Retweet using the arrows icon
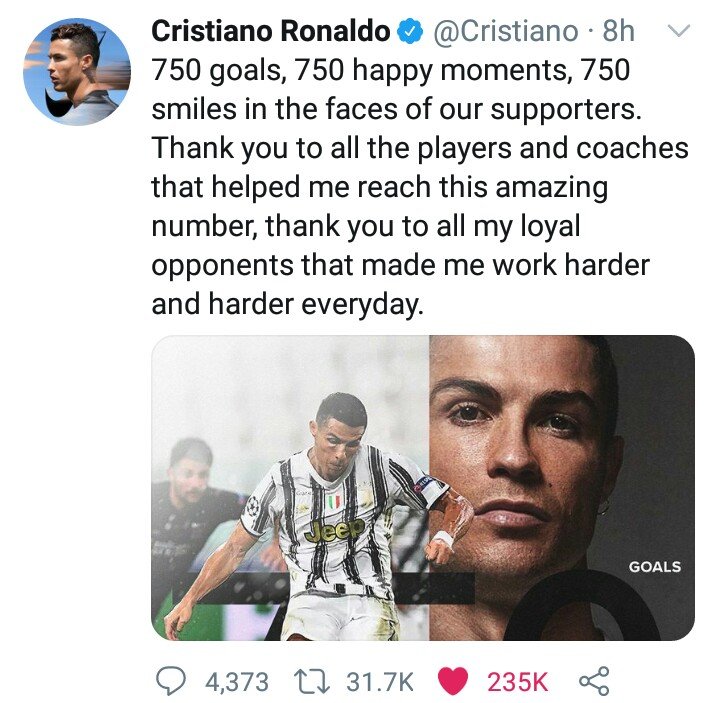Screen dimensions: 714x703 (311, 681)
